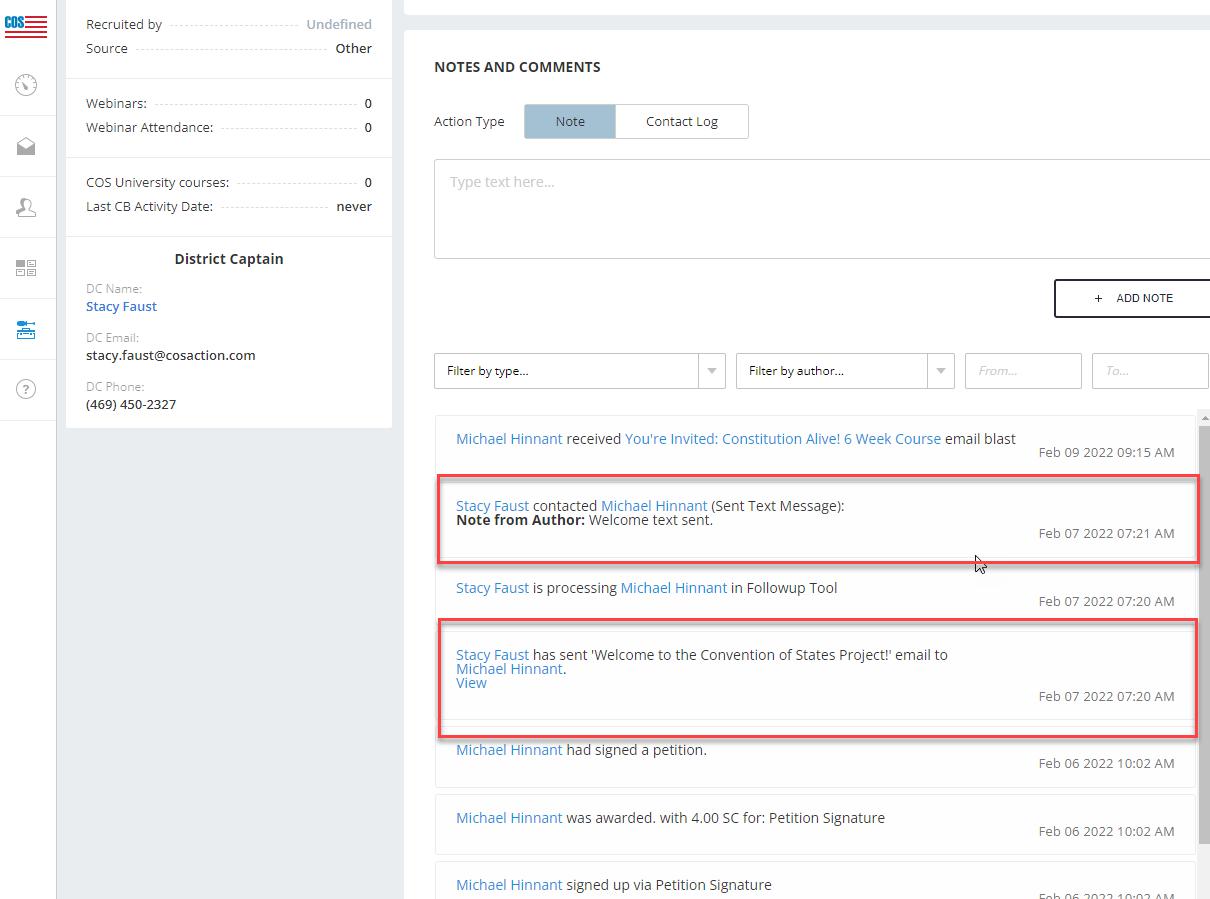Open the help question mark icon
The width and height of the screenshot is (1210, 899).
pyautogui.click(x=26, y=389)
